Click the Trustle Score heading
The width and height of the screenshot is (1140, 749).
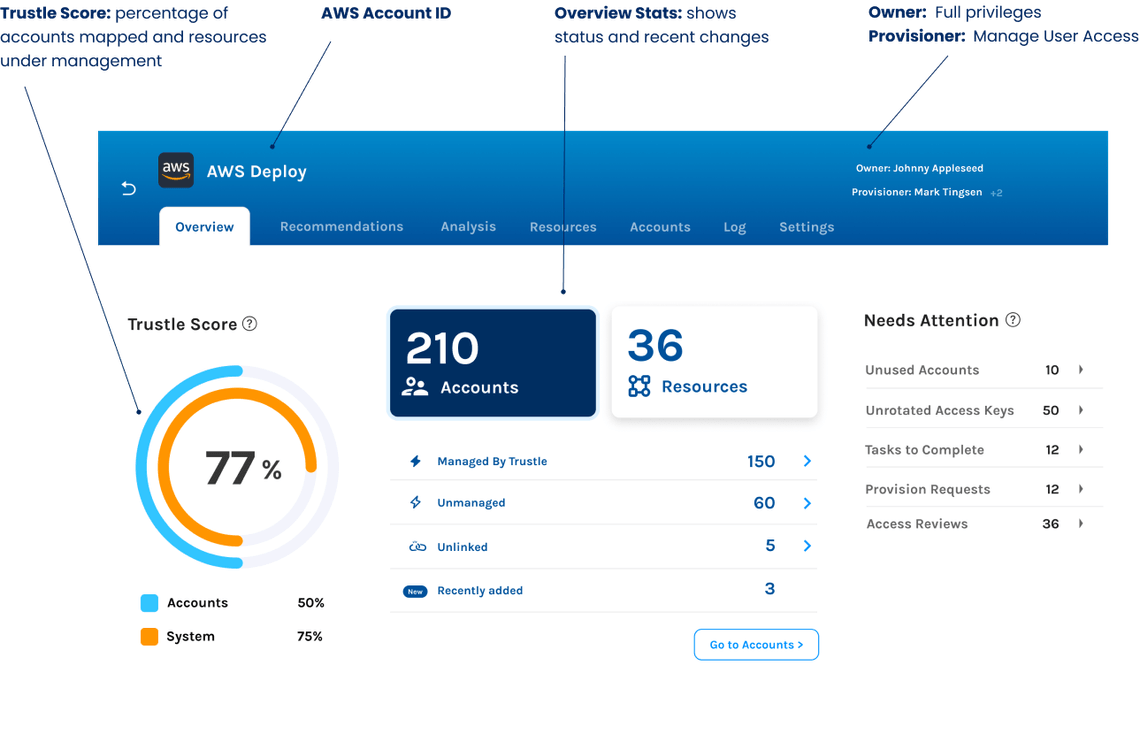(182, 324)
